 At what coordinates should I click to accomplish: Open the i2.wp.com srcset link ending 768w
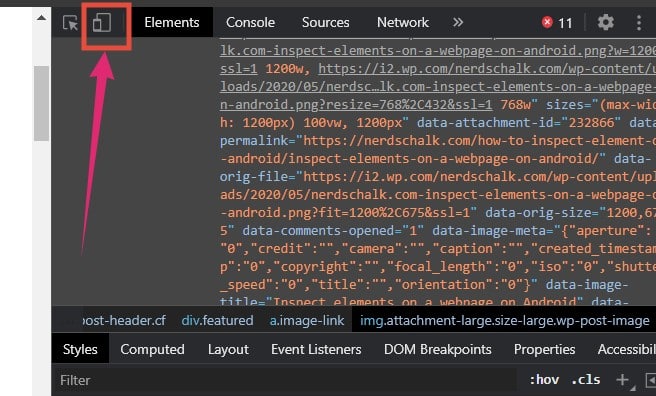coord(438,87)
